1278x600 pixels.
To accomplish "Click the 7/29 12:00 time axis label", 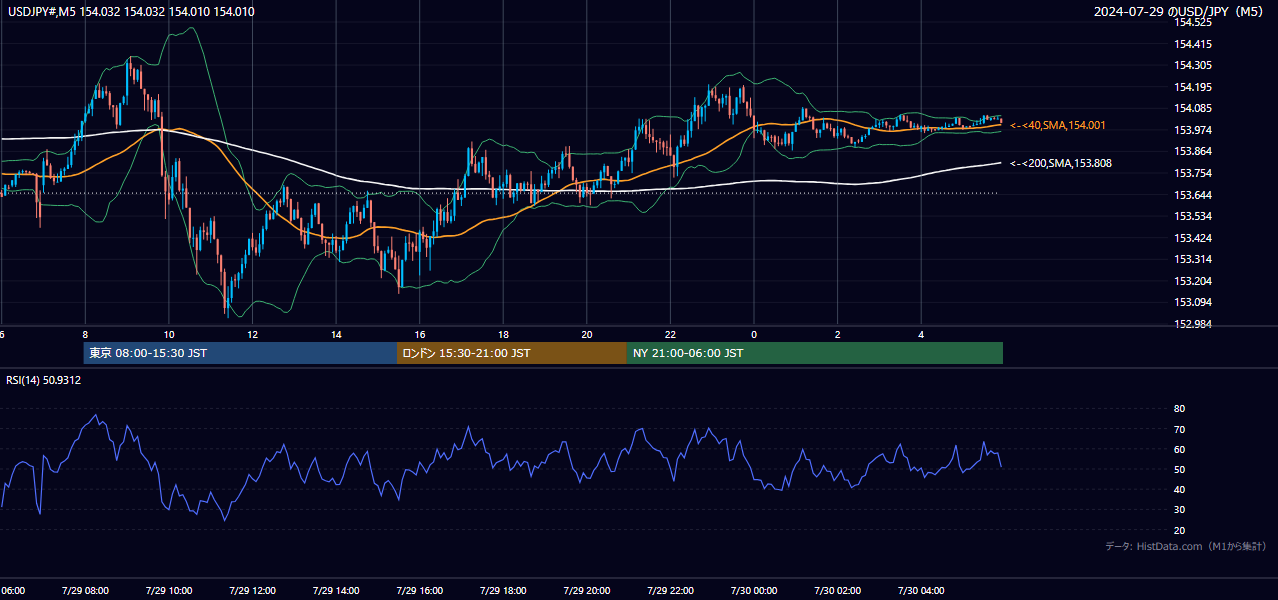I will [252, 590].
